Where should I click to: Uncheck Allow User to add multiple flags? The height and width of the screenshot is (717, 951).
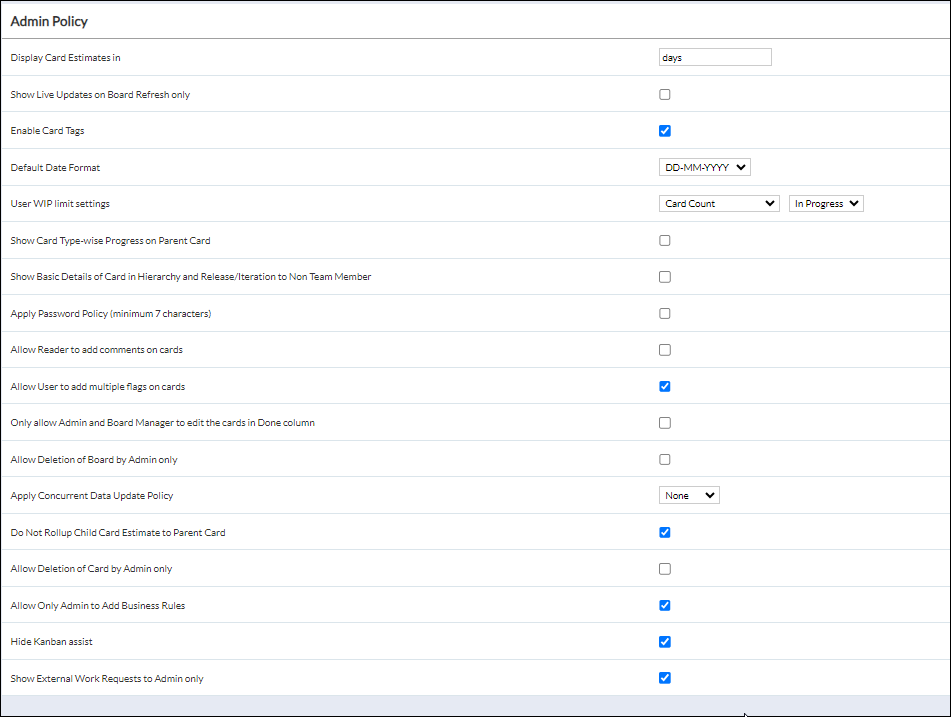(665, 386)
